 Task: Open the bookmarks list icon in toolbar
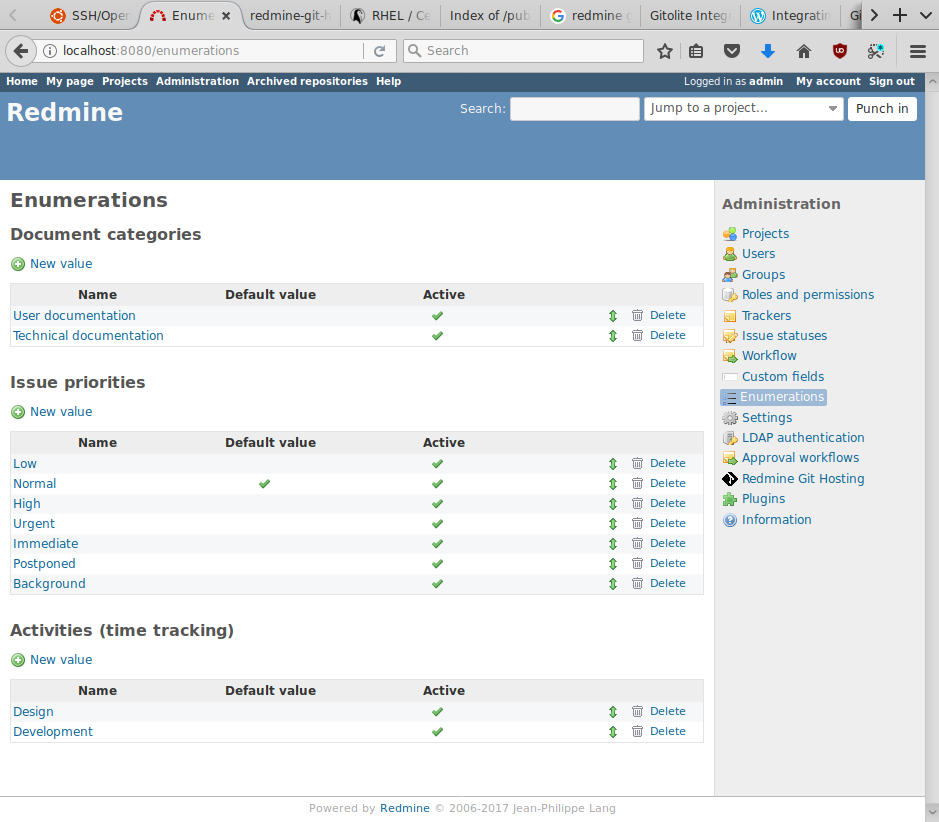[696, 51]
